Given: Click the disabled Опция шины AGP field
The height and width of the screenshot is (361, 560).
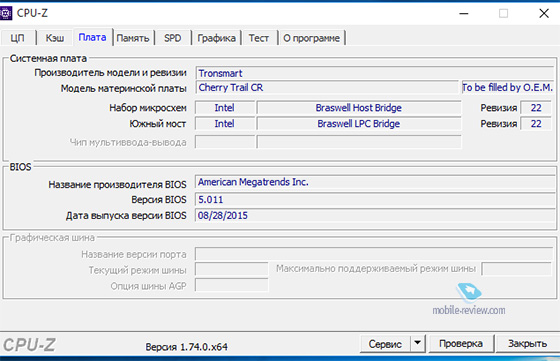Looking at the screenshot, I should coord(232,285).
